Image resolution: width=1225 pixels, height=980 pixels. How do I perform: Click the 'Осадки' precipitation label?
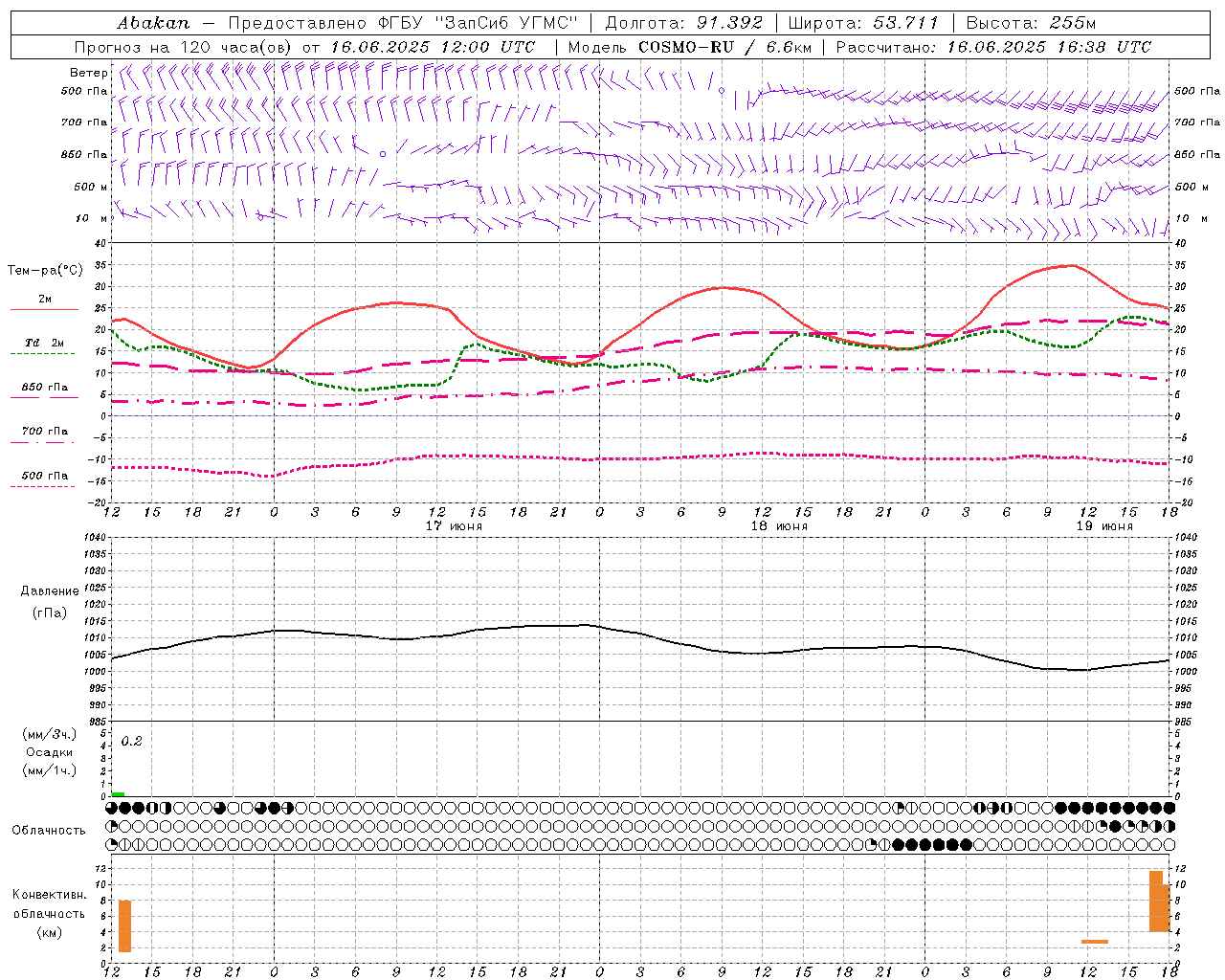[x=50, y=752]
